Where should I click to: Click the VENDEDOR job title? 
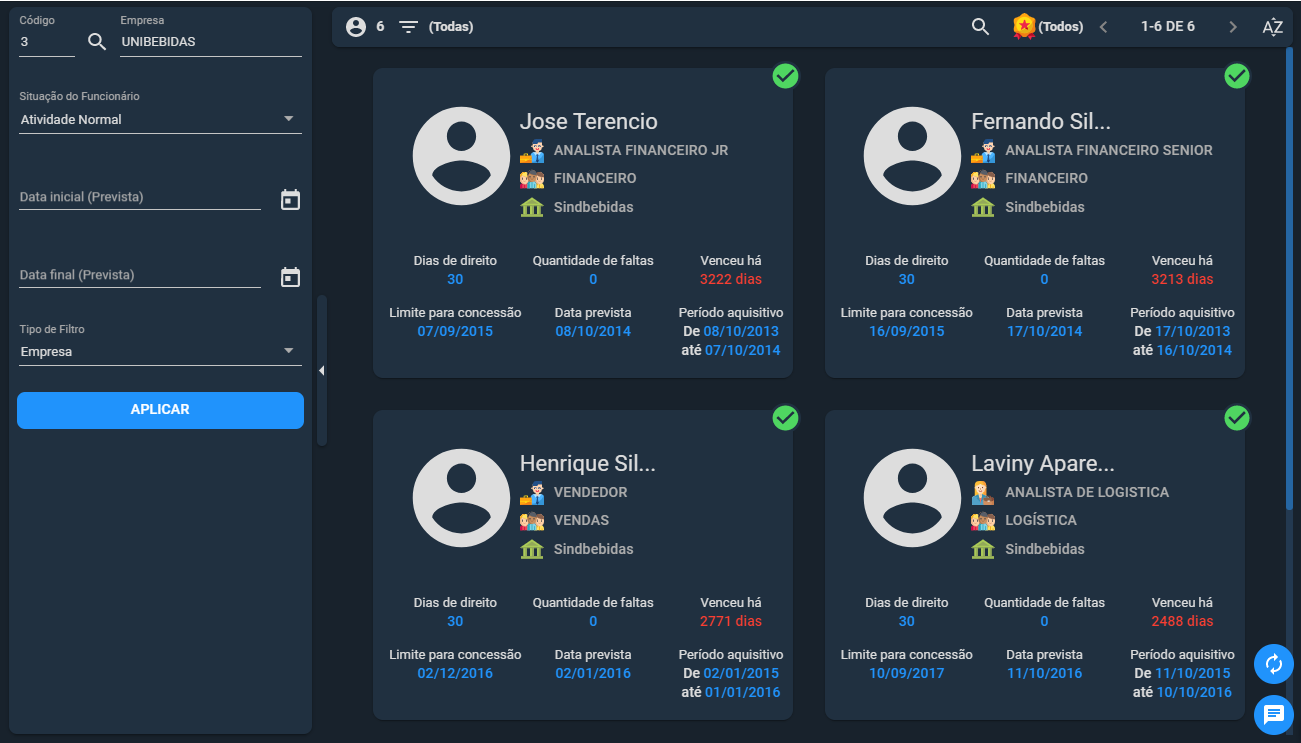(x=591, y=492)
